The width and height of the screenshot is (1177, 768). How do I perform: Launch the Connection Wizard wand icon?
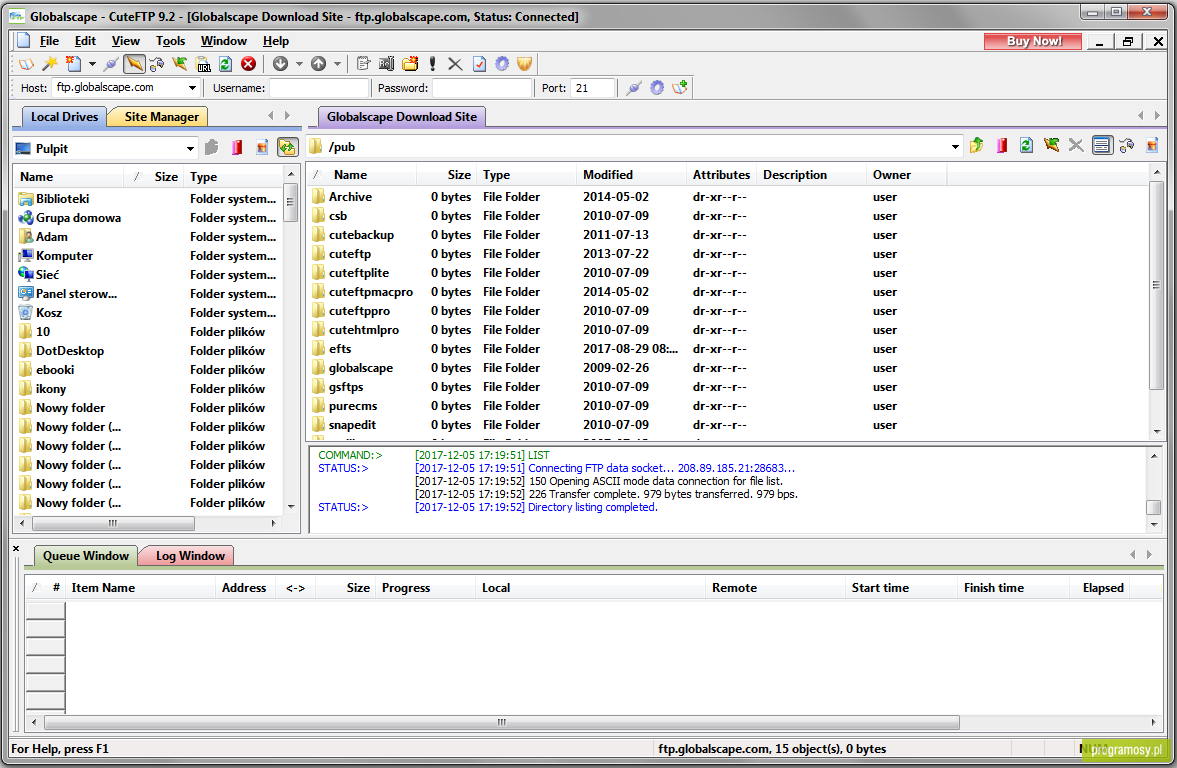tap(50, 64)
